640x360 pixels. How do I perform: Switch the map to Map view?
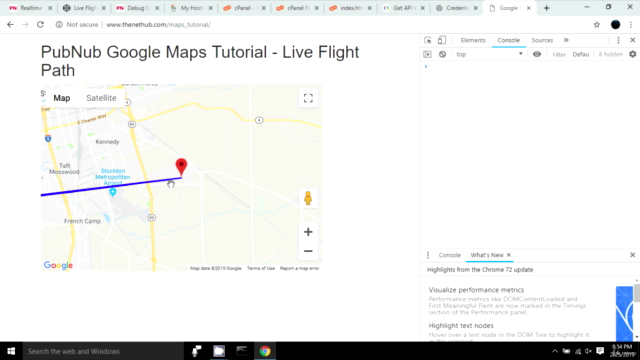(x=62, y=98)
